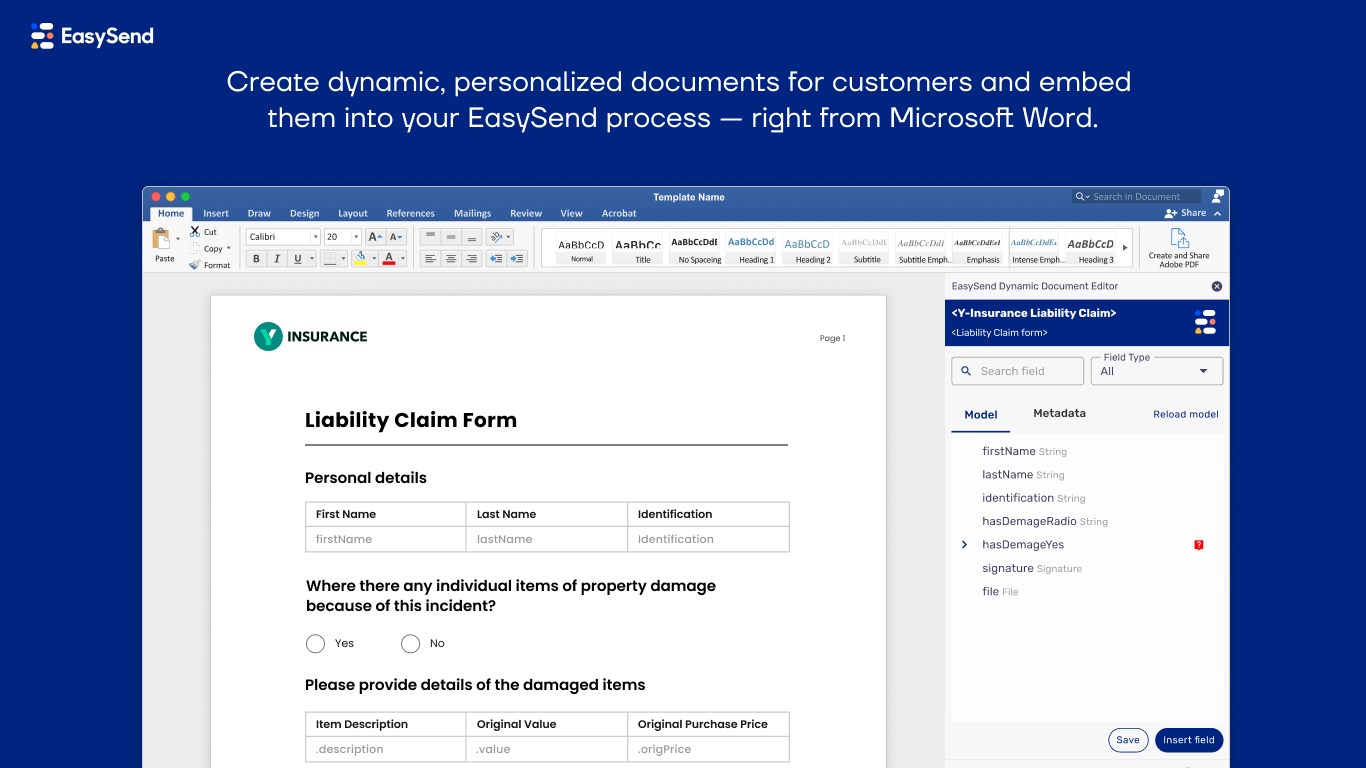Click the borders grid icon

[x=328, y=259]
